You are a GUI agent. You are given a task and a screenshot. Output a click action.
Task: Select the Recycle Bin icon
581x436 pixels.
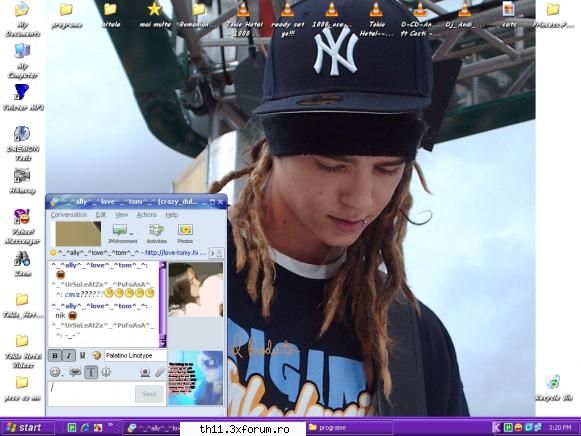tap(553, 388)
